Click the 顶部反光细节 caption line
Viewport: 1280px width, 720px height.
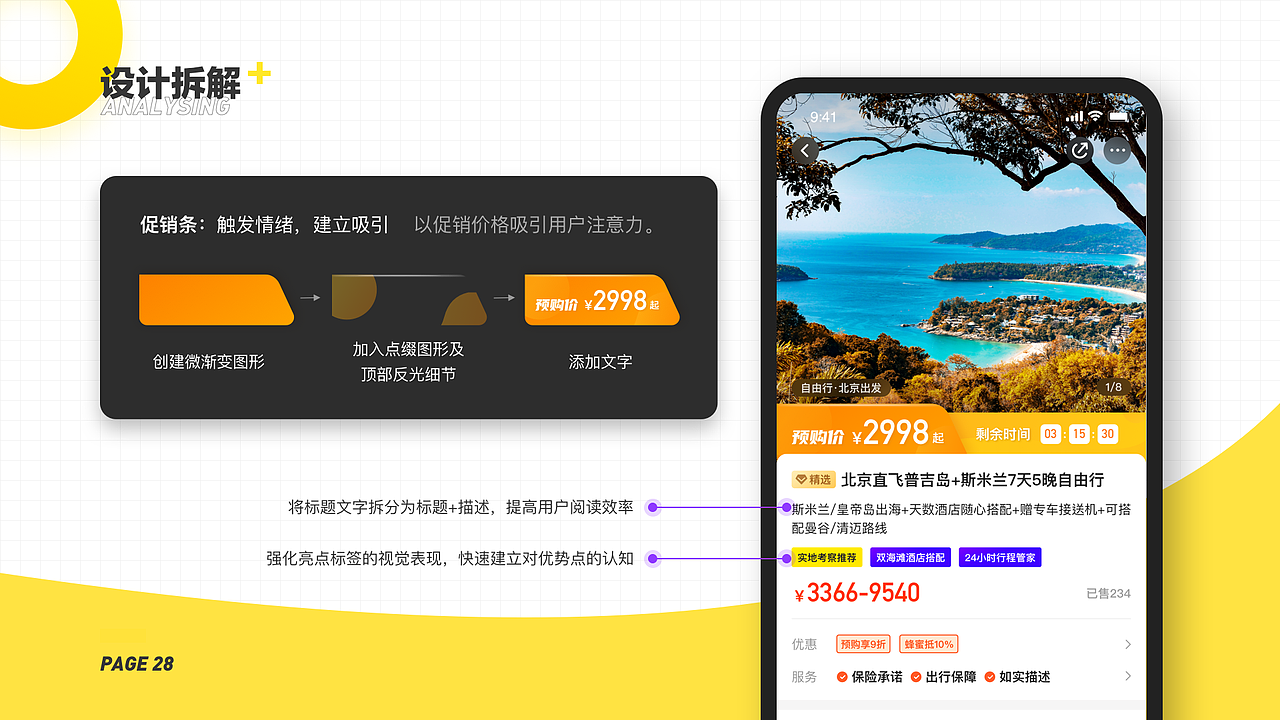pyautogui.click(x=408, y=375)
